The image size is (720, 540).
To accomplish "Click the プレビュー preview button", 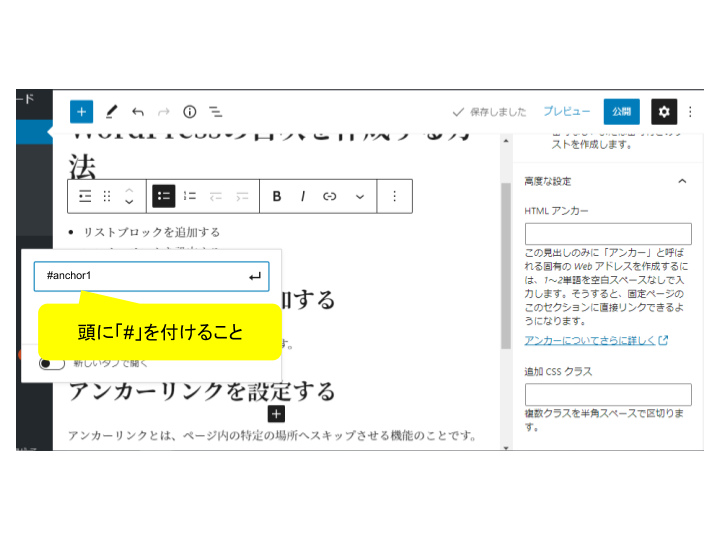I will click(x=566, y=111).
